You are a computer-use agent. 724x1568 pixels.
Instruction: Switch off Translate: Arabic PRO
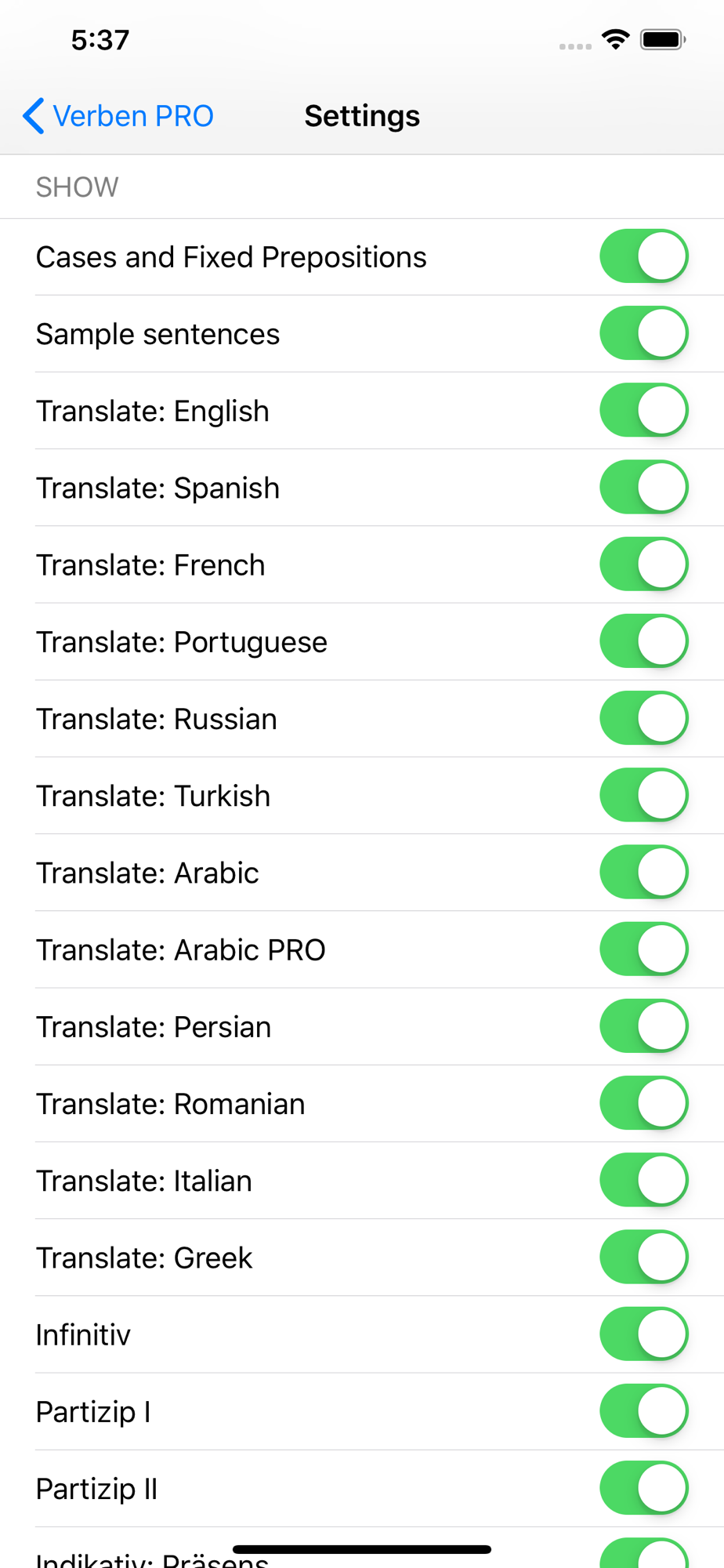click(x=644, y=949)
